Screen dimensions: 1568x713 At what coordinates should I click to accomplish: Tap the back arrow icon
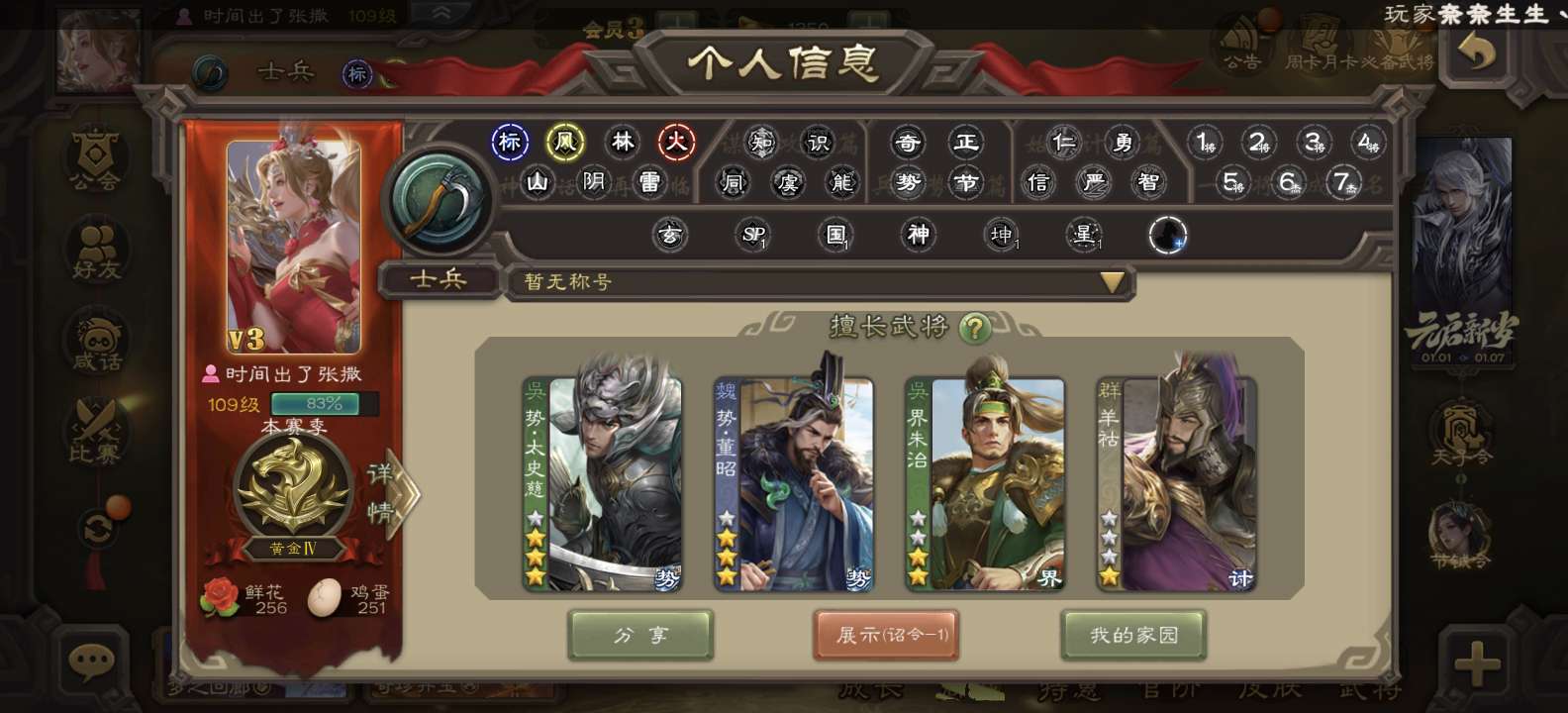coord(1476,51)
